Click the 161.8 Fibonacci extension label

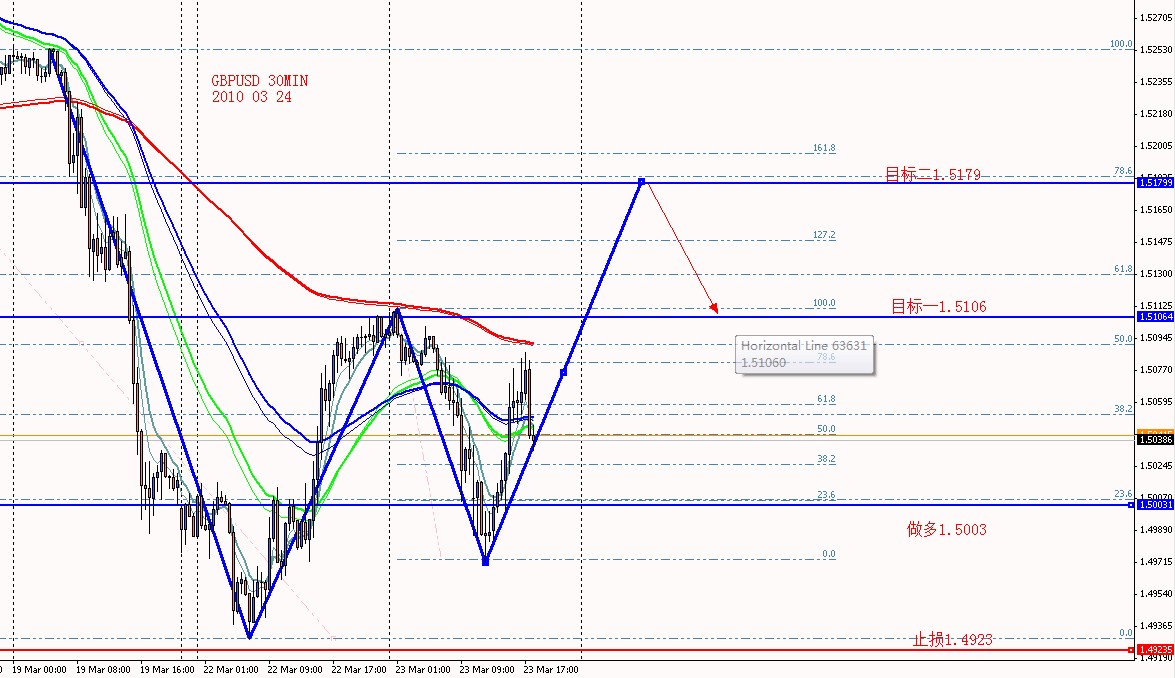(824, 148)
